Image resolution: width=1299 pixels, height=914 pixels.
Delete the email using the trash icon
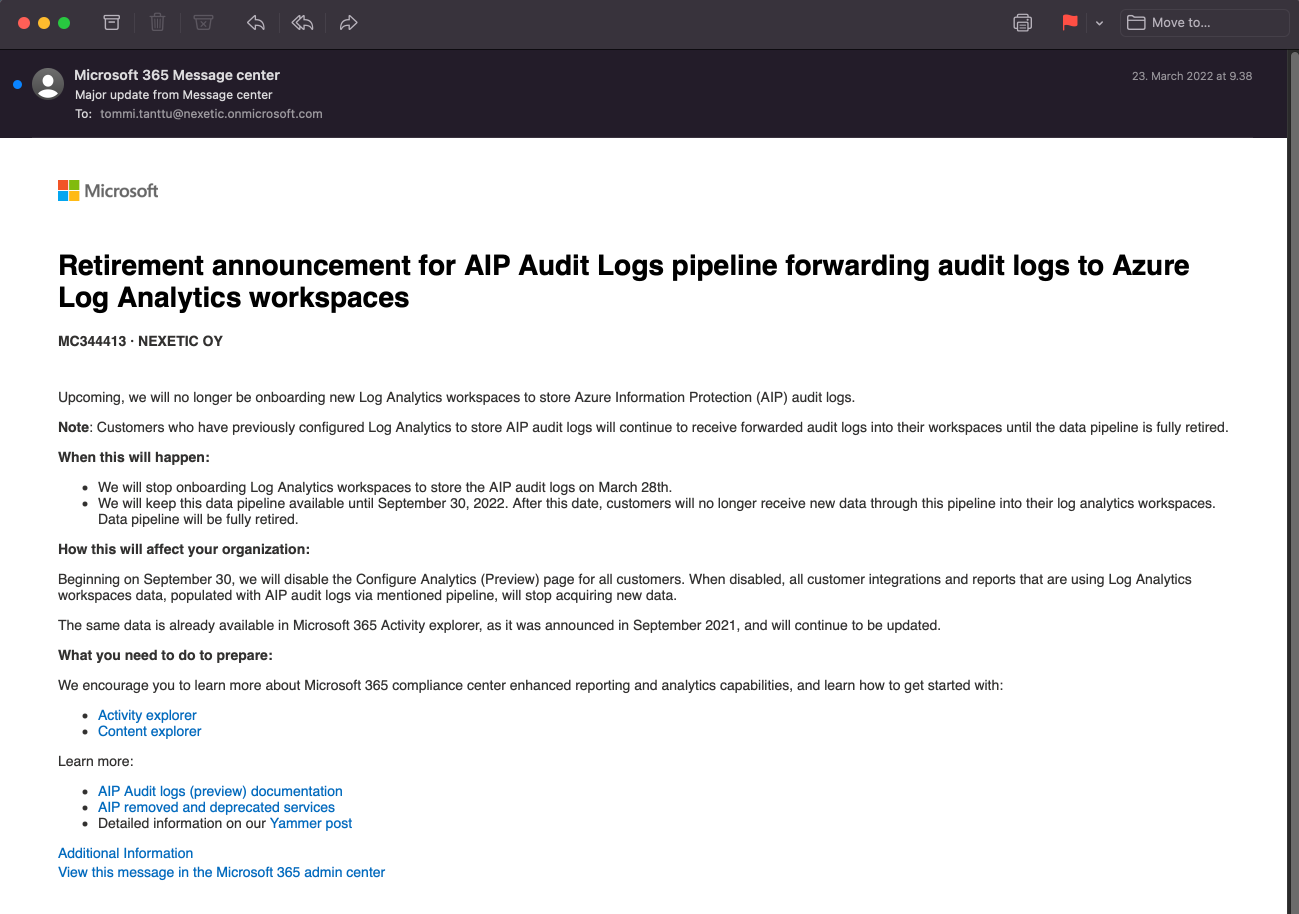[x=158, y=22]
